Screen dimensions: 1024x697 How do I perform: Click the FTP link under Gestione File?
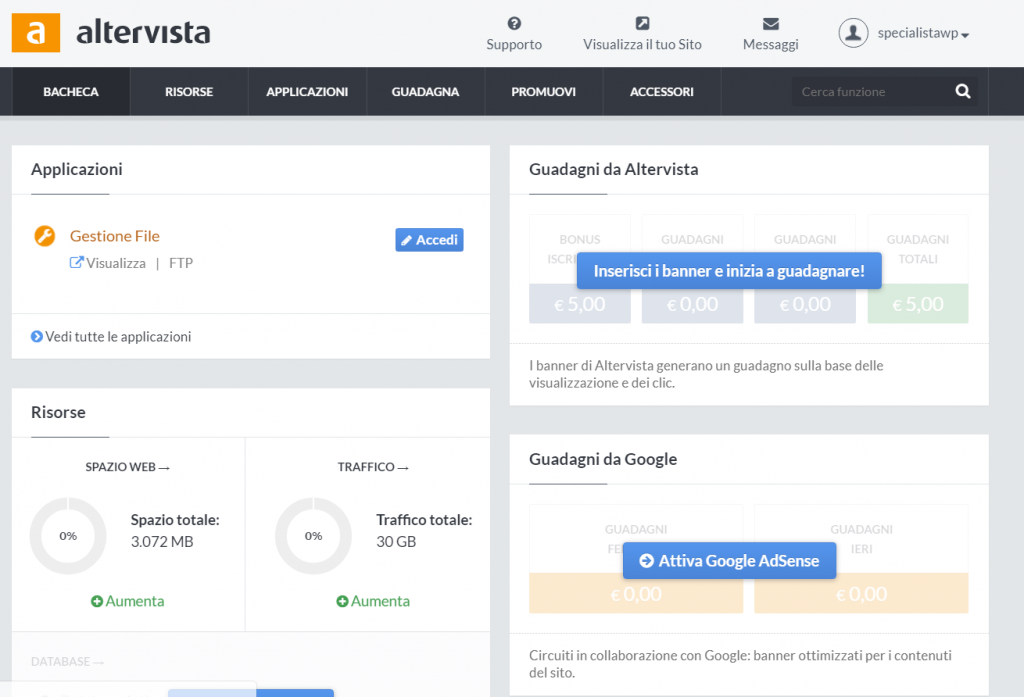tap(181, 263)
